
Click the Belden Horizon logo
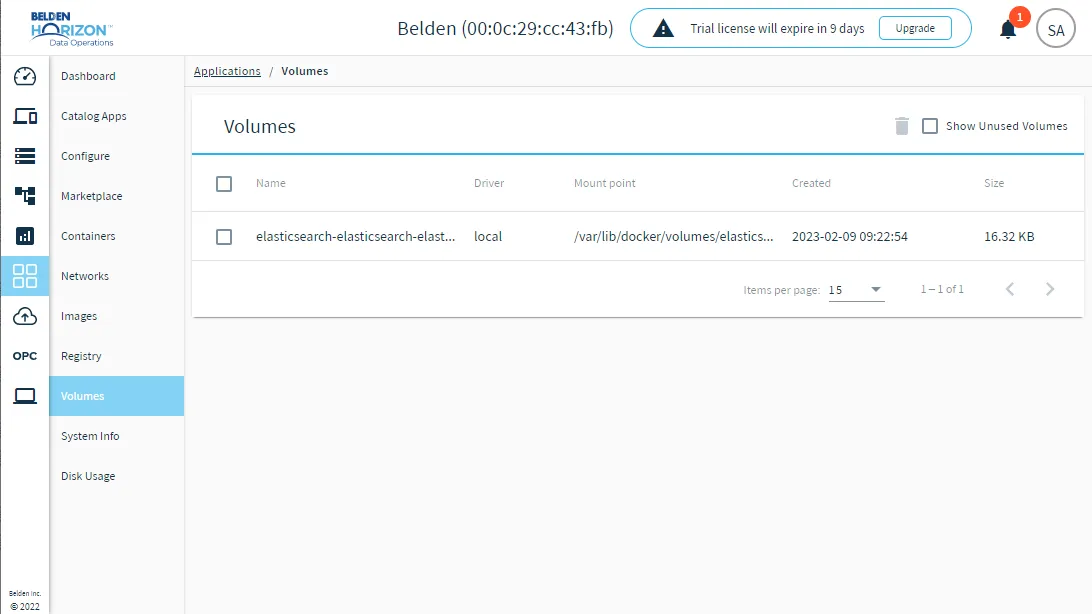point(72,29)
